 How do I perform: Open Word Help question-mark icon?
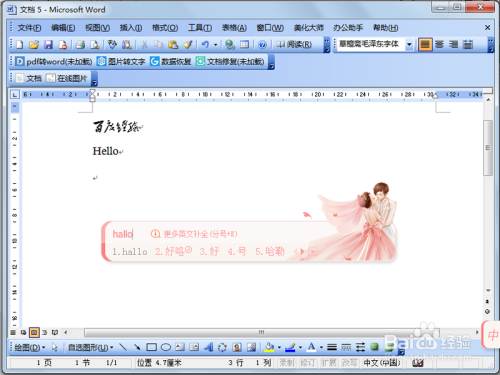(x=263, y=45)
